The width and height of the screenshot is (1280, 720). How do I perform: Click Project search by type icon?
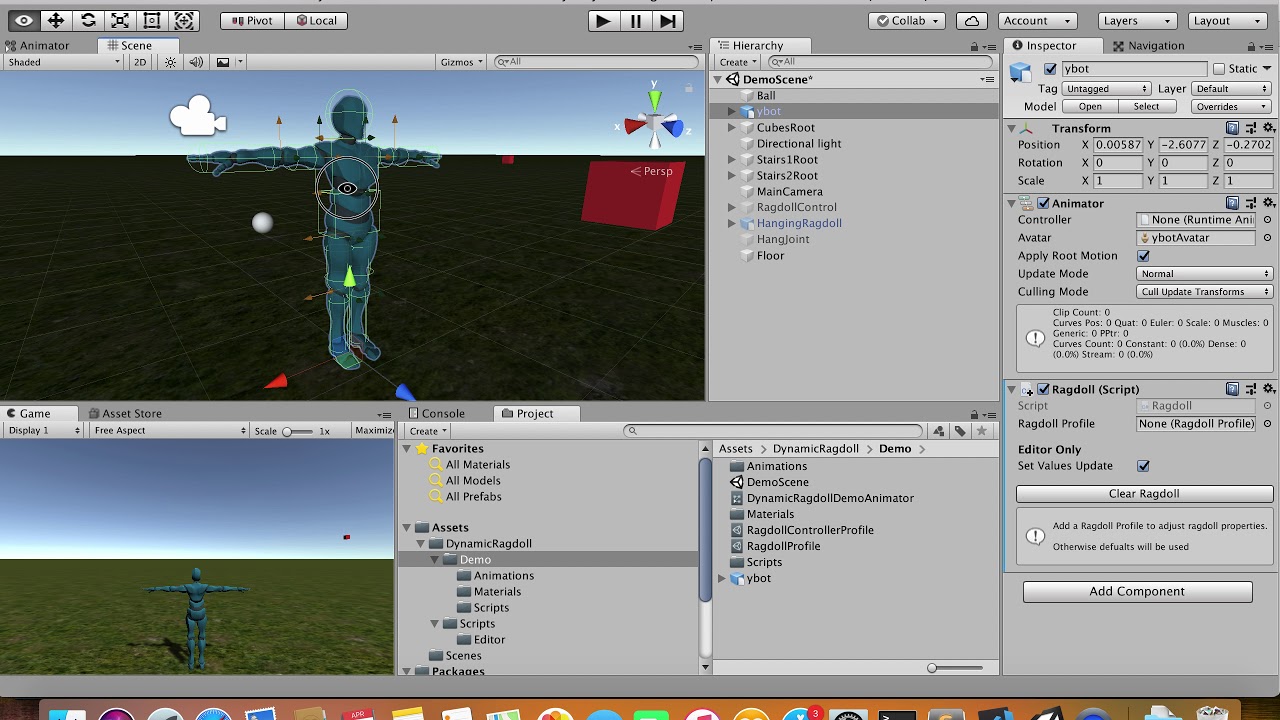click(938, 431)
